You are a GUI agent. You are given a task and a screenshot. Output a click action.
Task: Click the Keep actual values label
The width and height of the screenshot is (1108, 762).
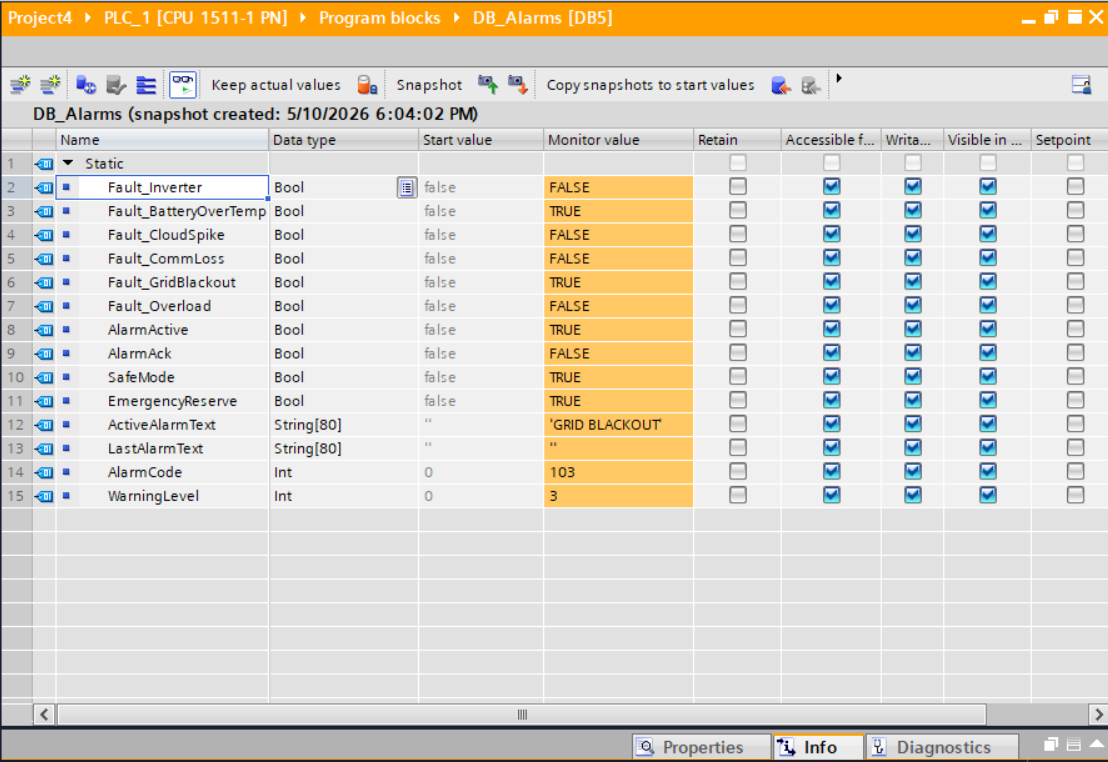coord(276,85)
